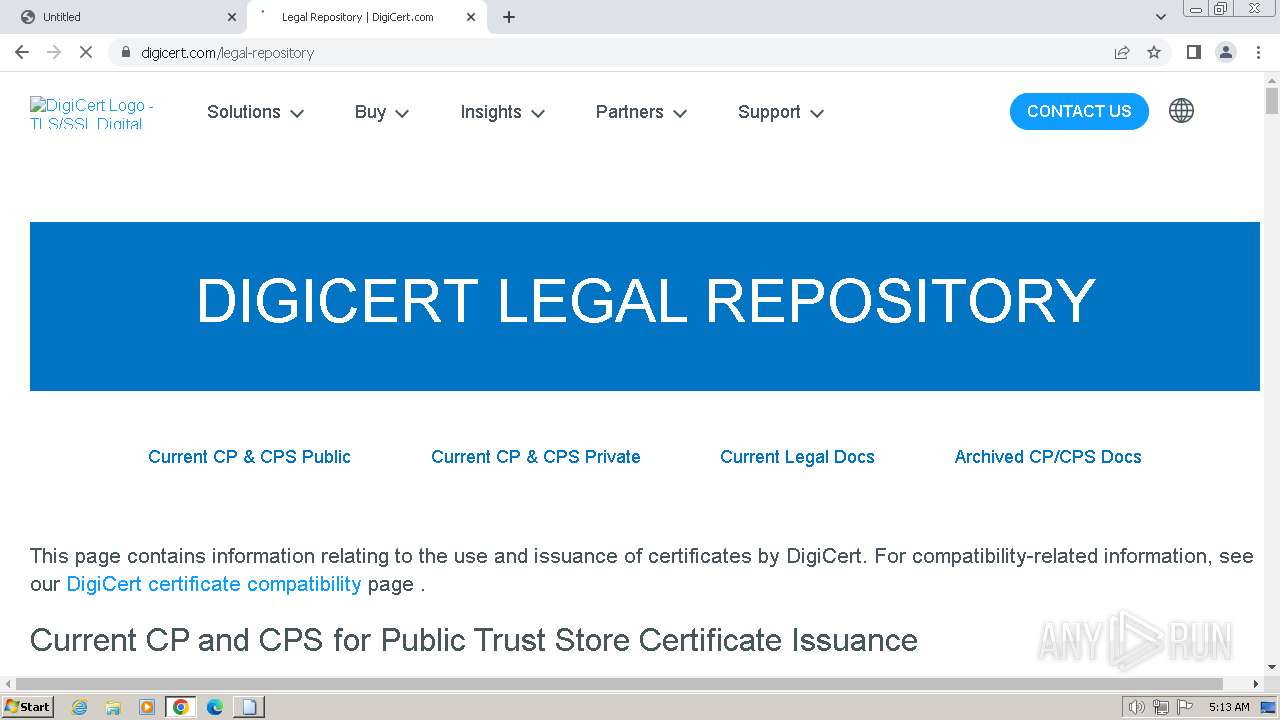This screenshot has height=720, width=1280.
Task: Click the browser forward arrow
Action: point(54,52)
